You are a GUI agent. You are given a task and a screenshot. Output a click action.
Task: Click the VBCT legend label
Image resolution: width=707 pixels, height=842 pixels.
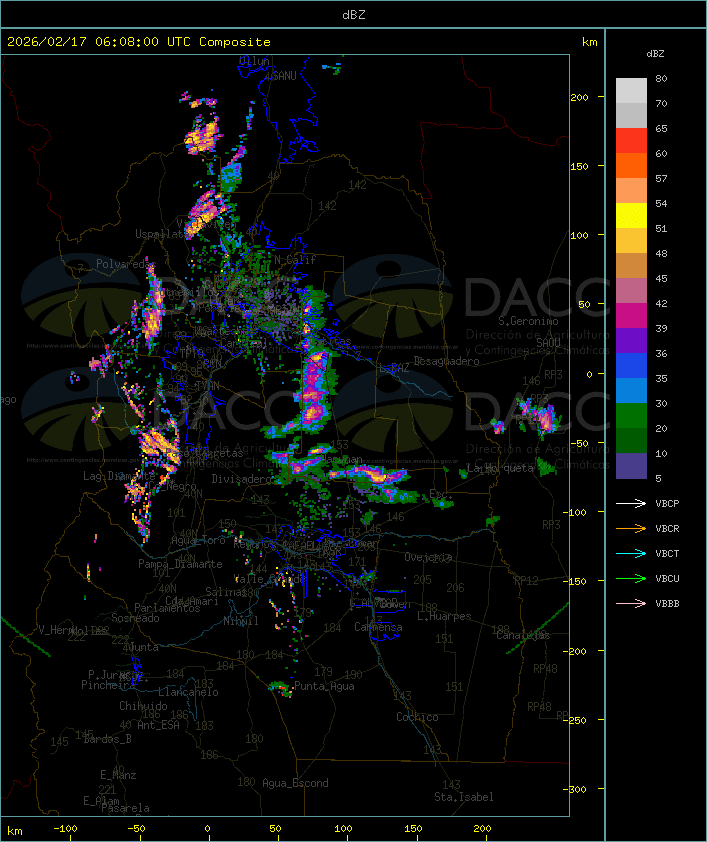667,554
